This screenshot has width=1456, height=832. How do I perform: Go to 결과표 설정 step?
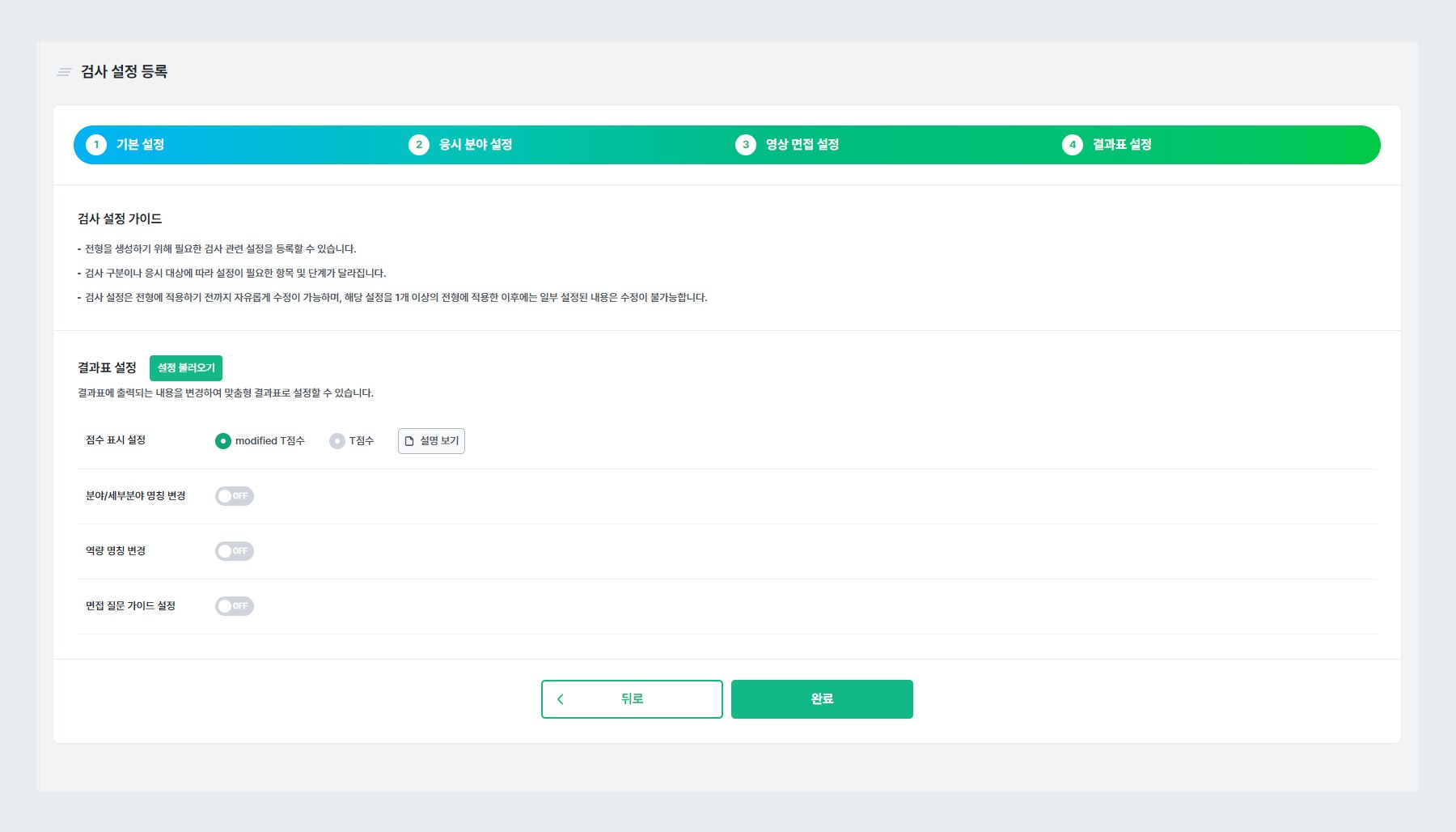tap(1122, 145)
